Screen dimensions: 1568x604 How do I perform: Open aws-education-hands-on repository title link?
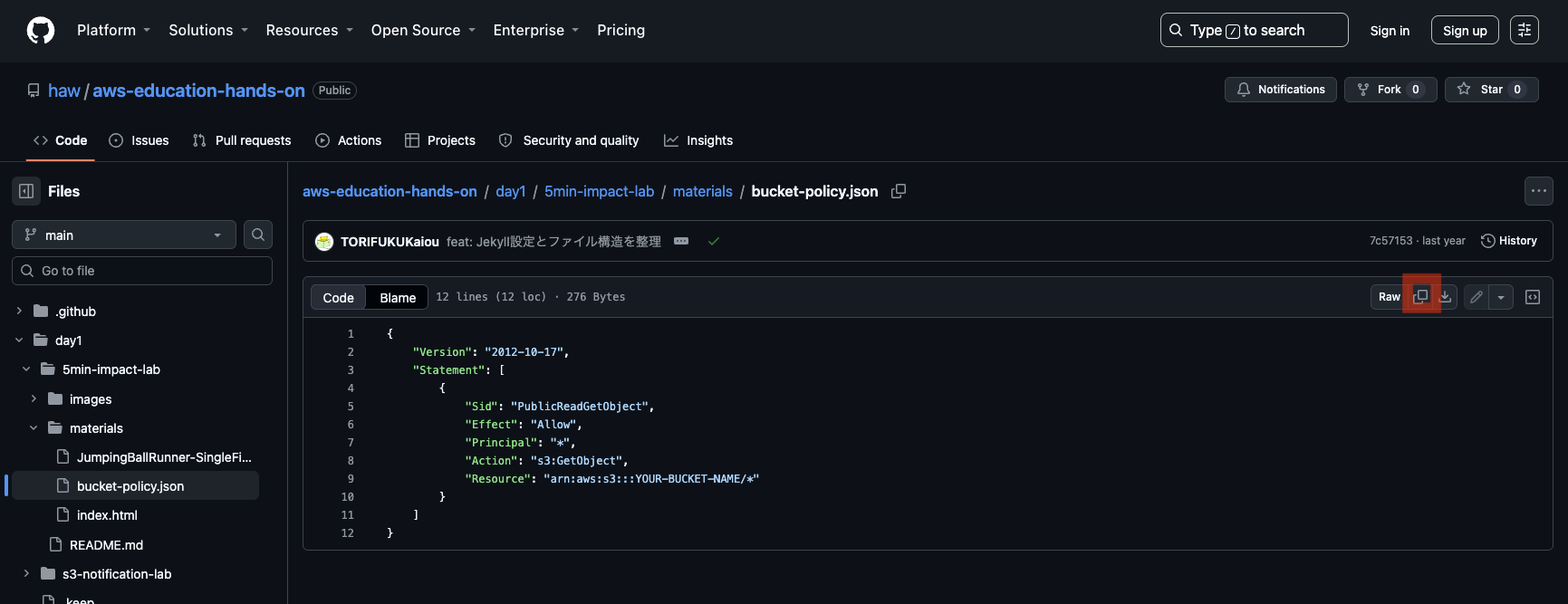pos(198,91)
